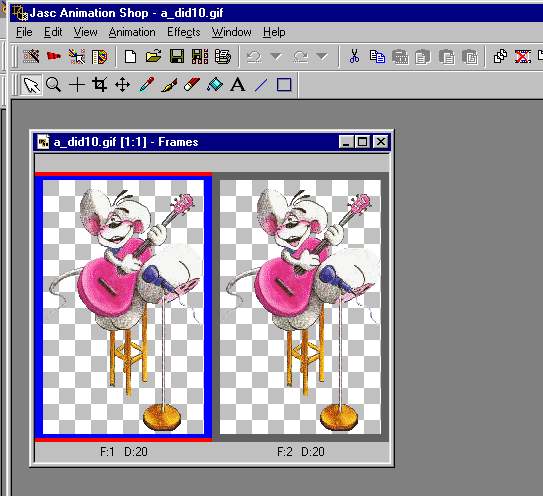This screenshot has width=543, height=496.
Task: Open a file with folder icon
Action: tap(153, 56)
